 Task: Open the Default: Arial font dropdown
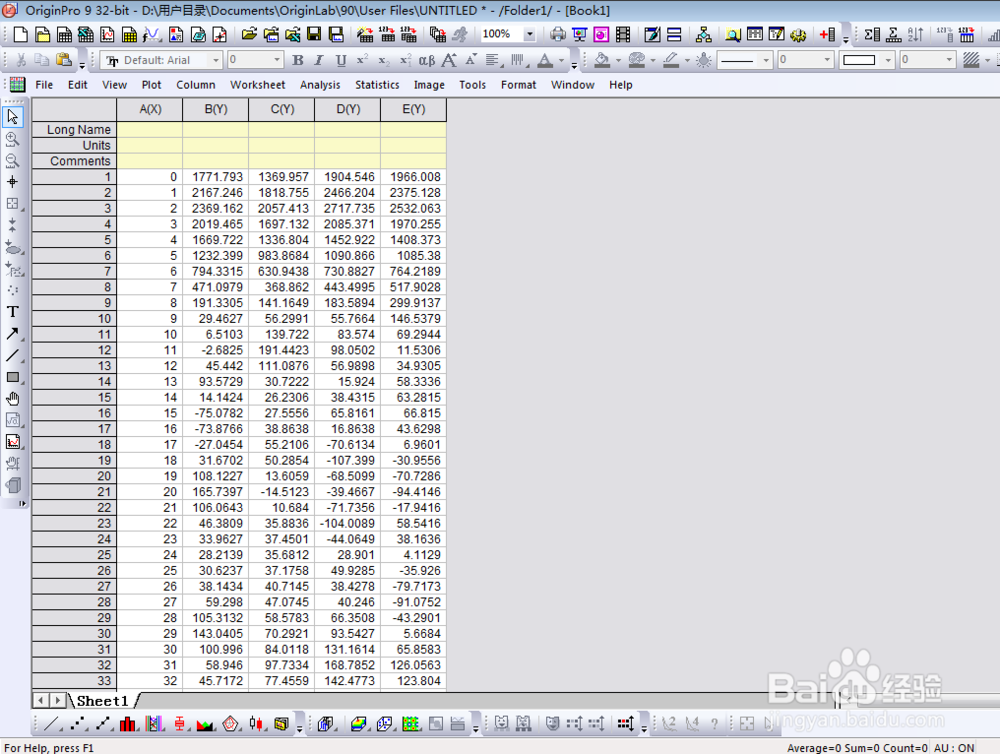pos(216,60)
